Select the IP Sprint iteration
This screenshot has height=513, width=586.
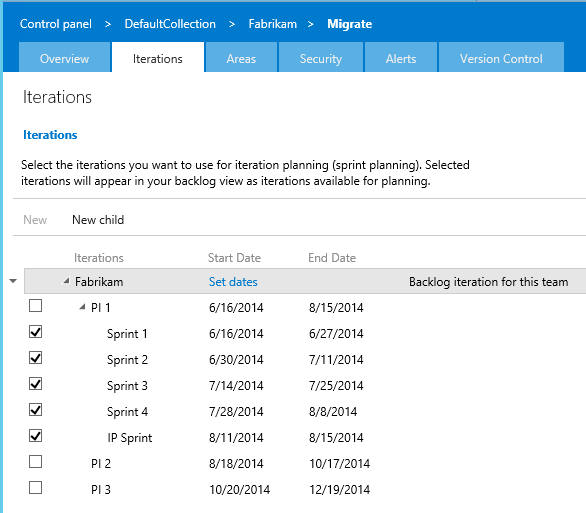point(130,438)
